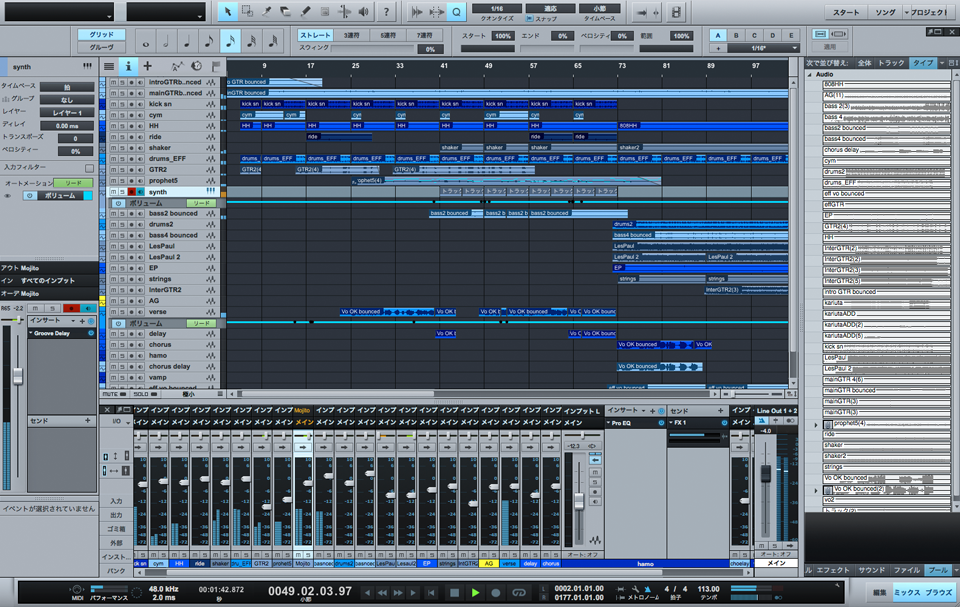
Task: Choose the whole note quantize value
Action: [146, 42]
